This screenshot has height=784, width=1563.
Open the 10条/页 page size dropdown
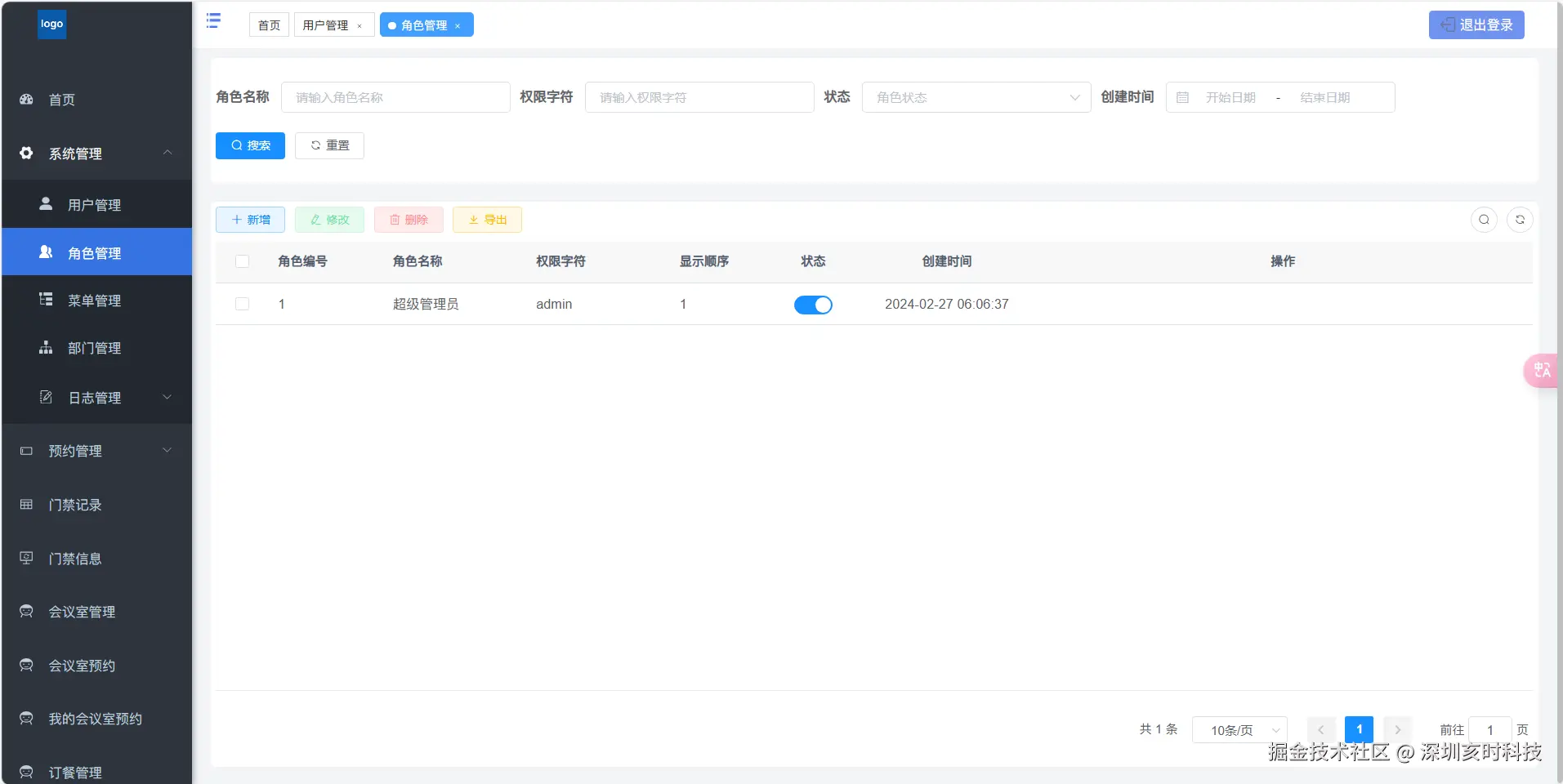coord(1239,730)
